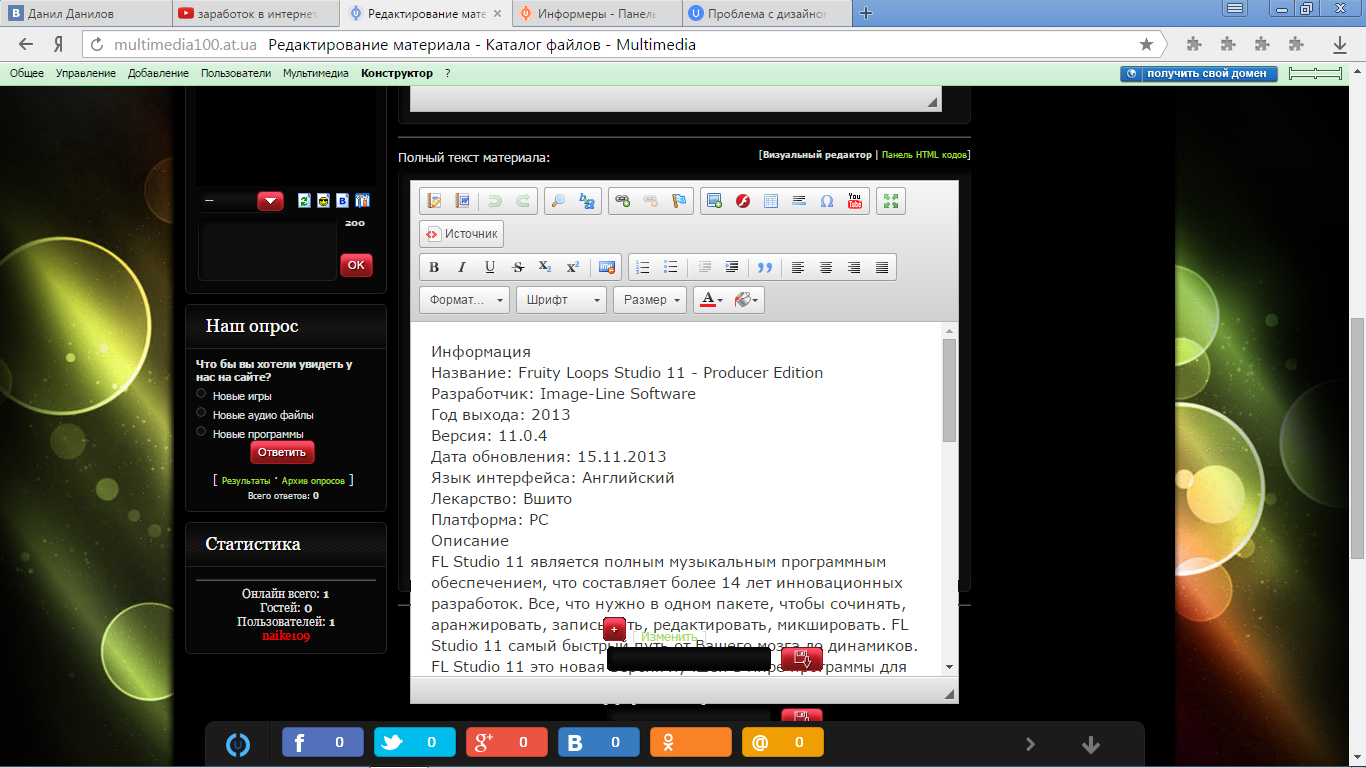Open Find with the magnifier icon
This screenshot has width=1366, height=768.
[559, 201]
